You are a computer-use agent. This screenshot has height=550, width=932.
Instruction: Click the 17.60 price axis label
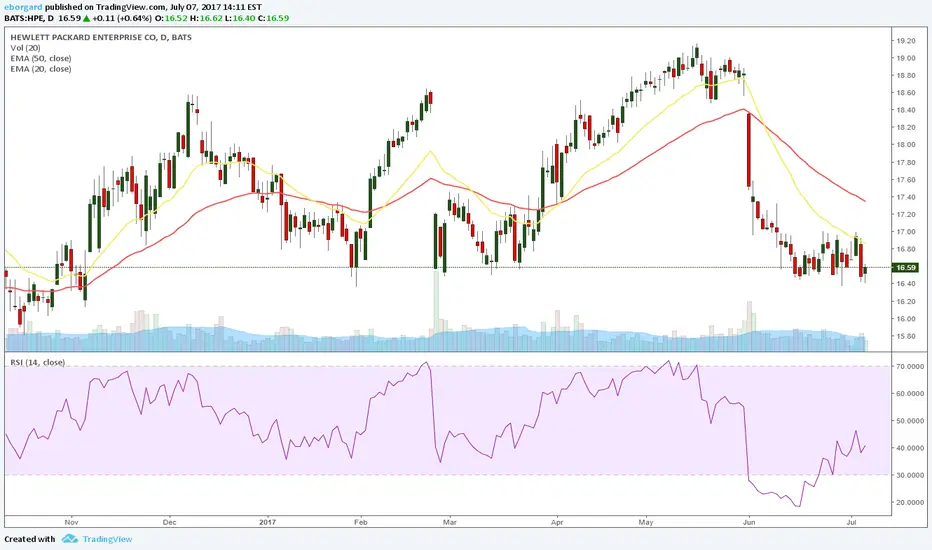point(906,180)
